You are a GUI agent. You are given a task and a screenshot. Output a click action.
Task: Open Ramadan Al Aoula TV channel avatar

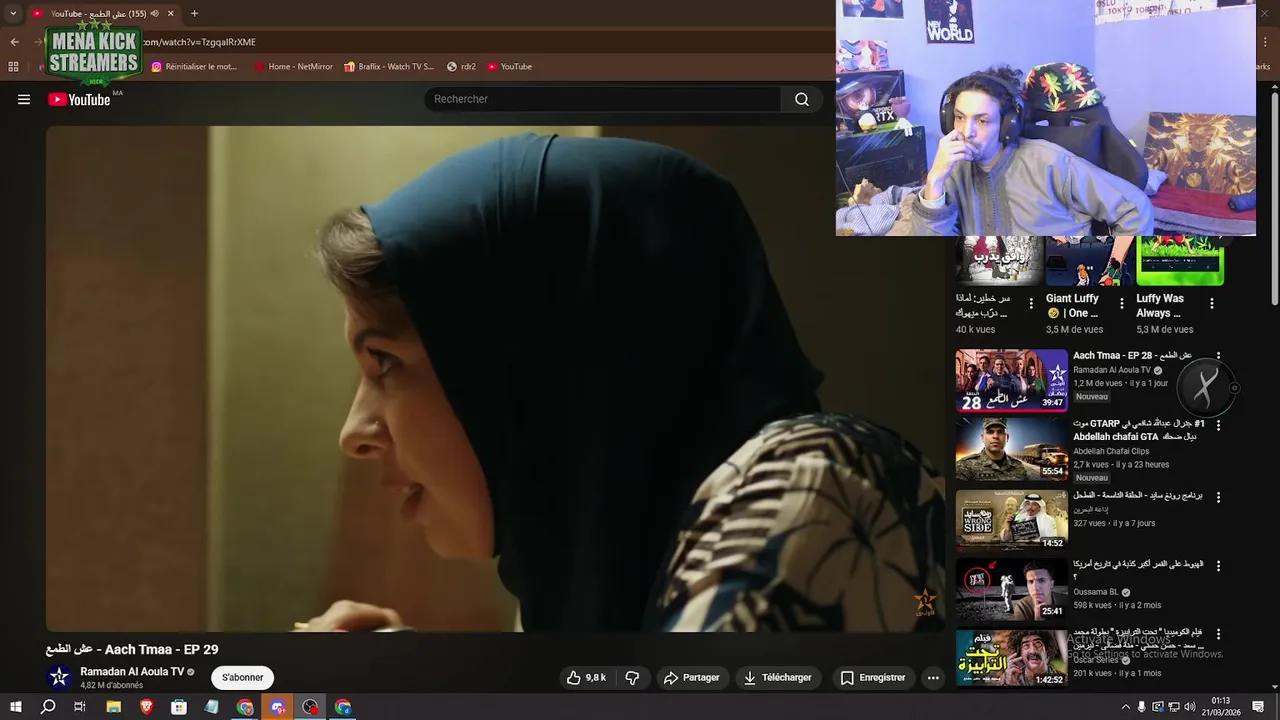[59, 677]
